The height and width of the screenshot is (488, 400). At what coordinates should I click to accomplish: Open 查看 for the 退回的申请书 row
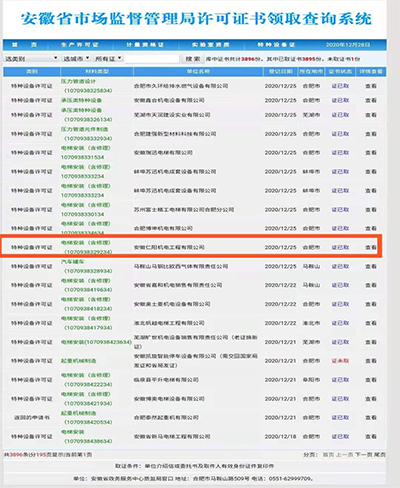click(x=371, y=418)
